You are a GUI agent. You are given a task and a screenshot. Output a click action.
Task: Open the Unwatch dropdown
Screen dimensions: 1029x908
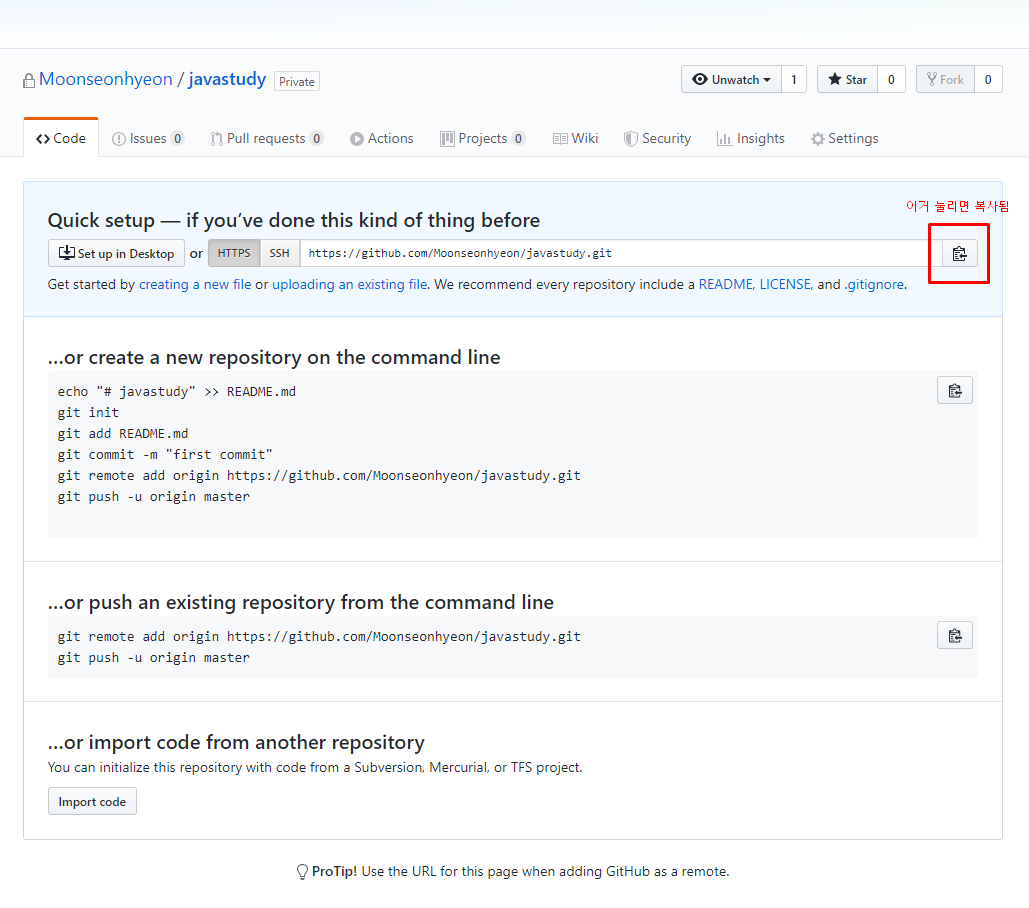(x=731, y=79)
